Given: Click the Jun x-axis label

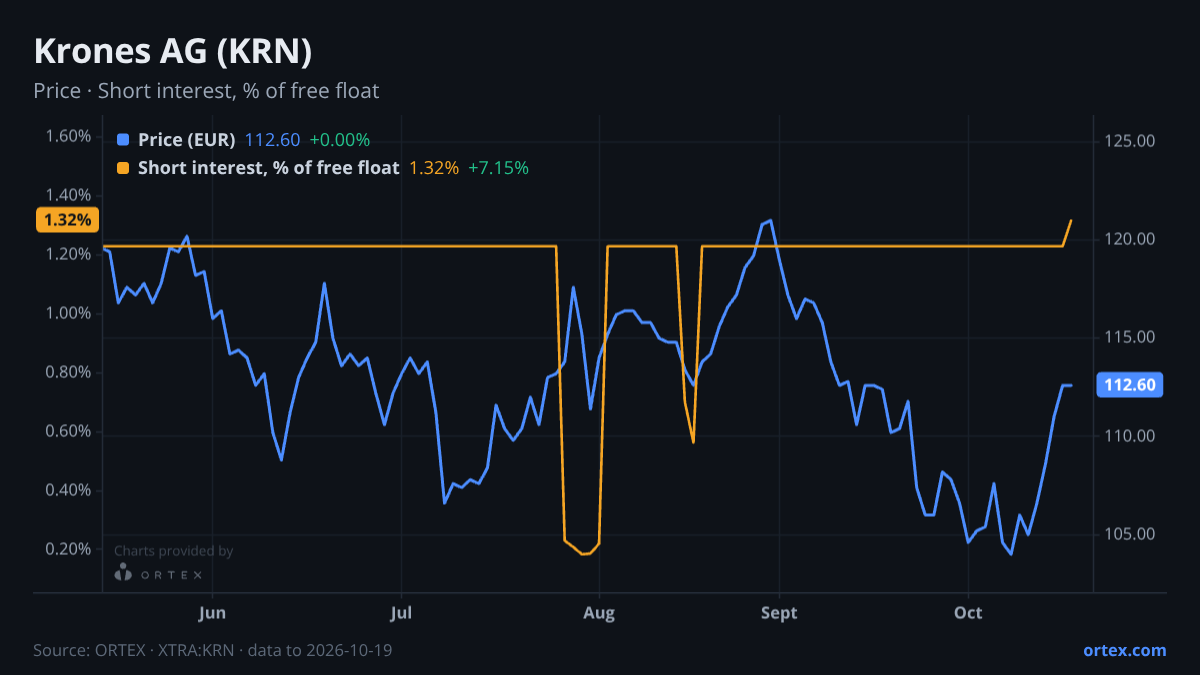Looking at the screenshot, I should coord(212,613).
